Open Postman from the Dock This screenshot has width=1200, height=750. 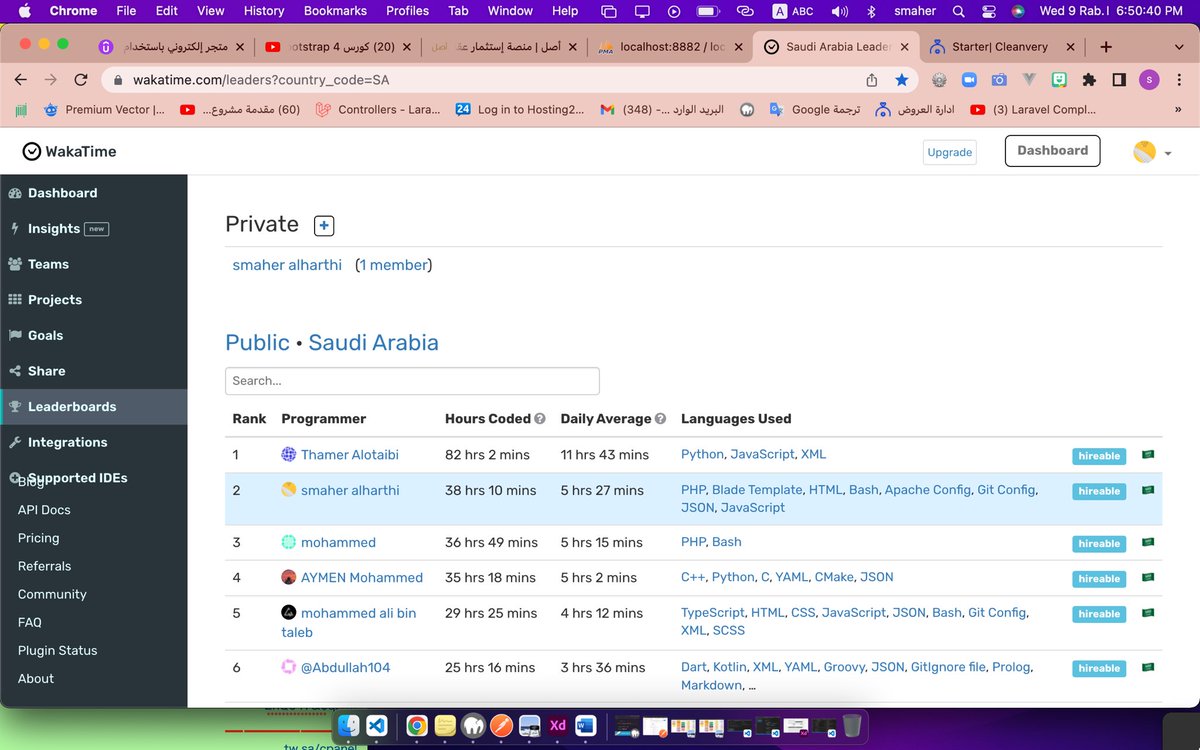pyautogui.click(x=502, y=725)
